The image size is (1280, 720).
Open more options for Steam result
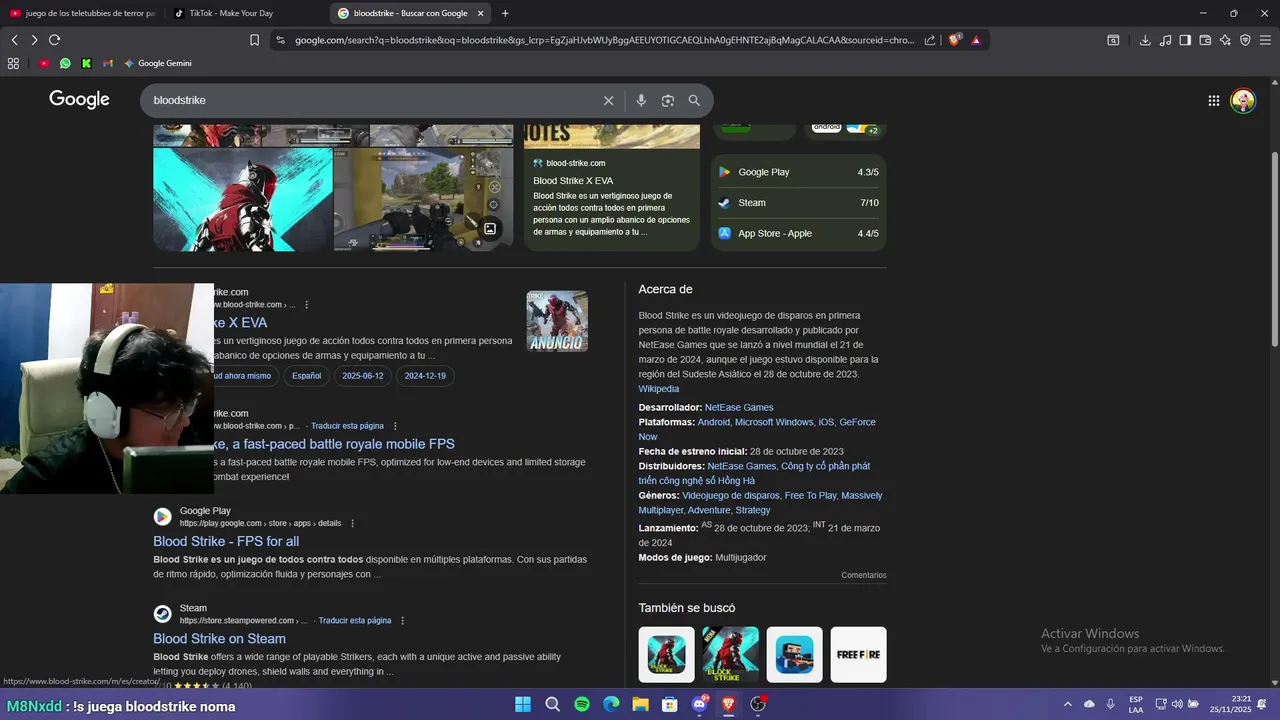pos(403,621)
